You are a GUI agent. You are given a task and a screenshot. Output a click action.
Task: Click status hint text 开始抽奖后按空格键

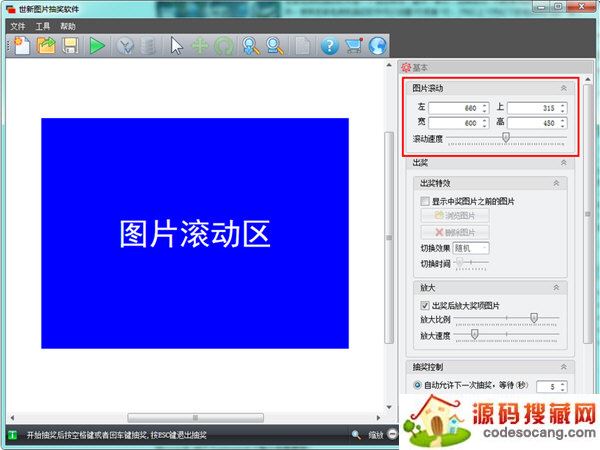[x=117, y=435]
